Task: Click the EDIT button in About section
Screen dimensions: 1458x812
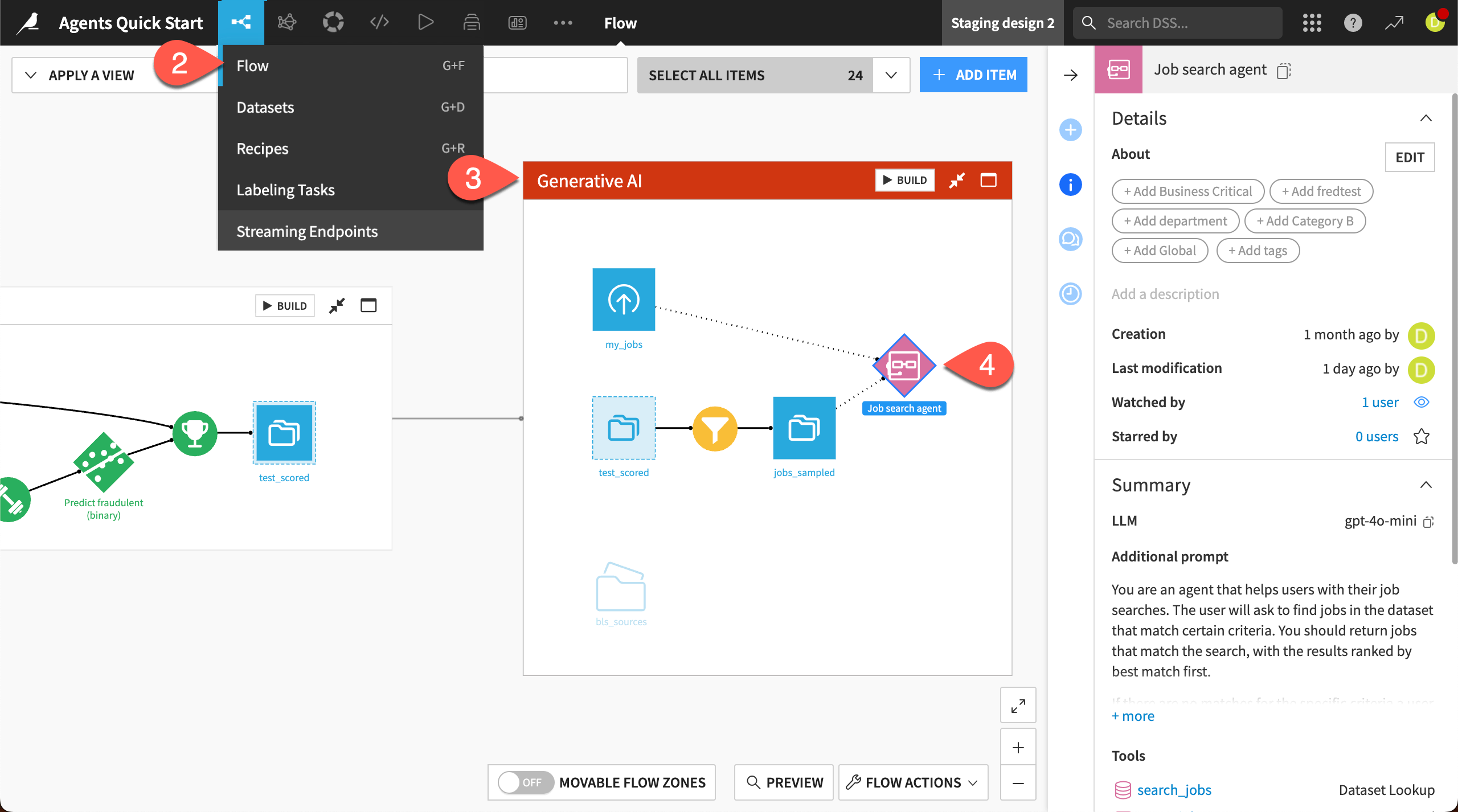Action: coord(1410,157)
